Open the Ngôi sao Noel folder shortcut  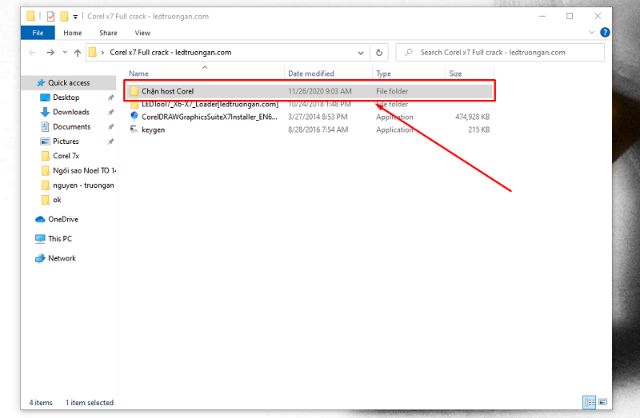pyautogui.click(x=84, y=171)
